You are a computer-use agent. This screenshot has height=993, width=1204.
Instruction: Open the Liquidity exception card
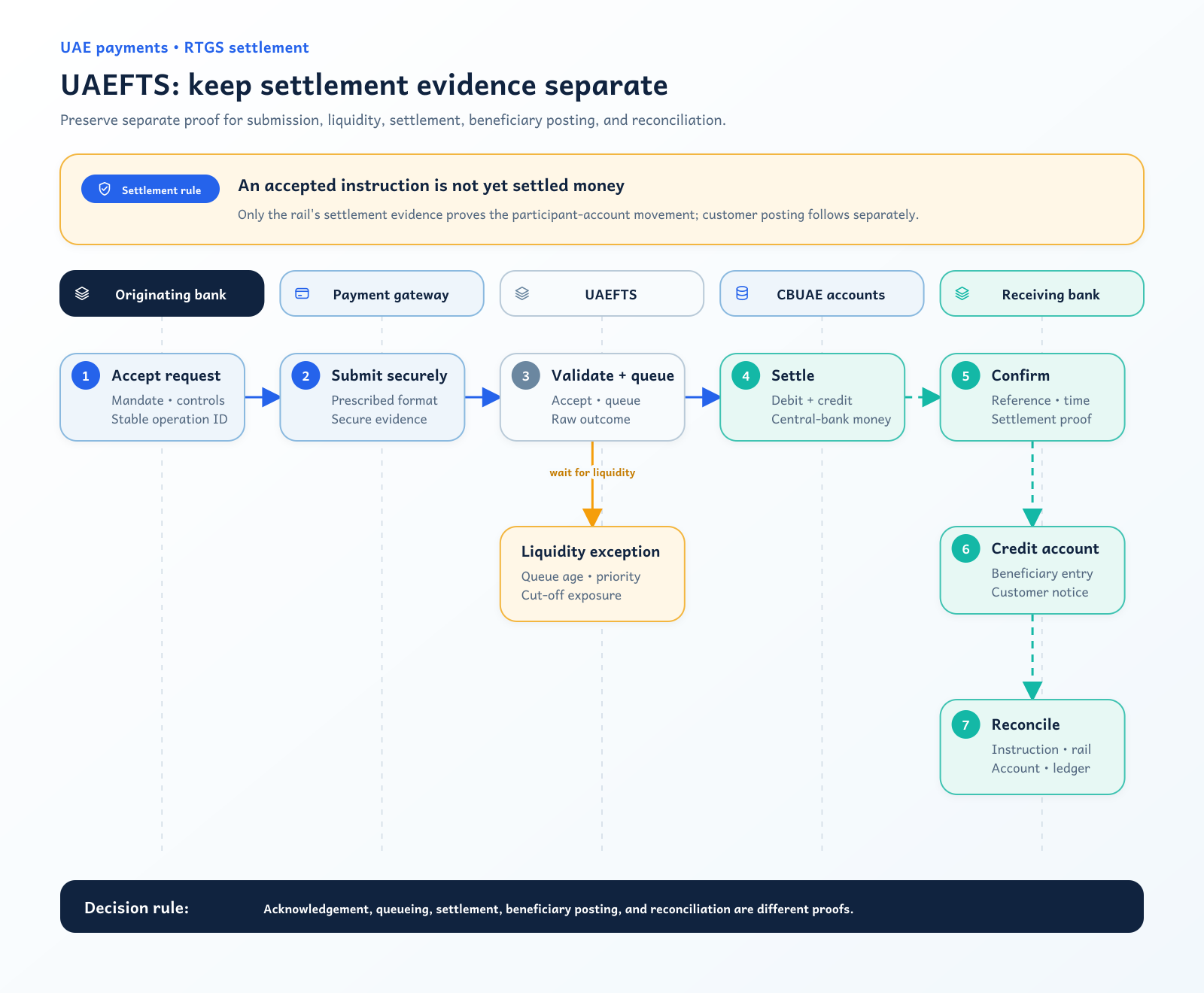592,574
